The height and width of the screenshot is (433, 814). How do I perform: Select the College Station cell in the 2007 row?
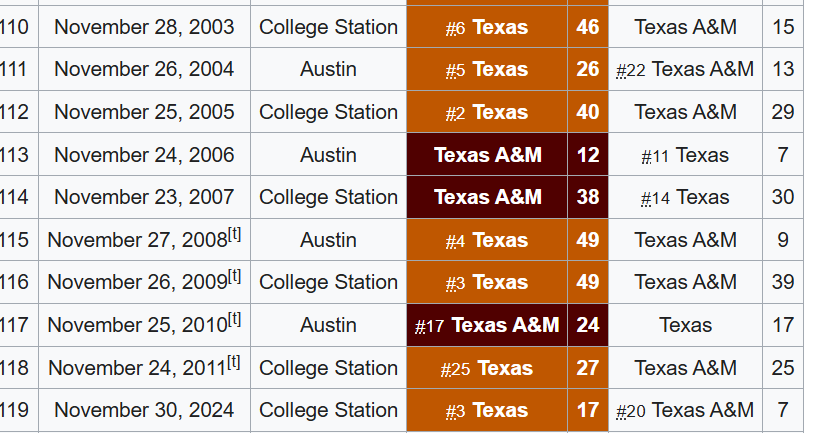[328, 197]
